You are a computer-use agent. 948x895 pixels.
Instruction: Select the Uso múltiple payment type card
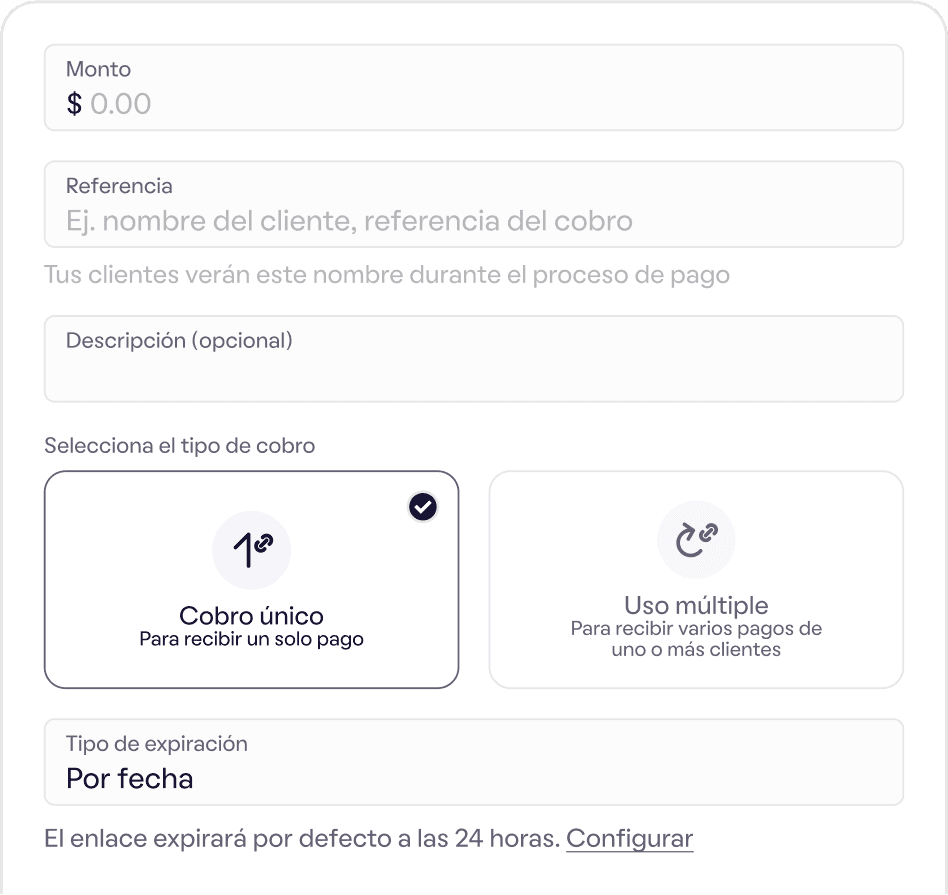696,579
